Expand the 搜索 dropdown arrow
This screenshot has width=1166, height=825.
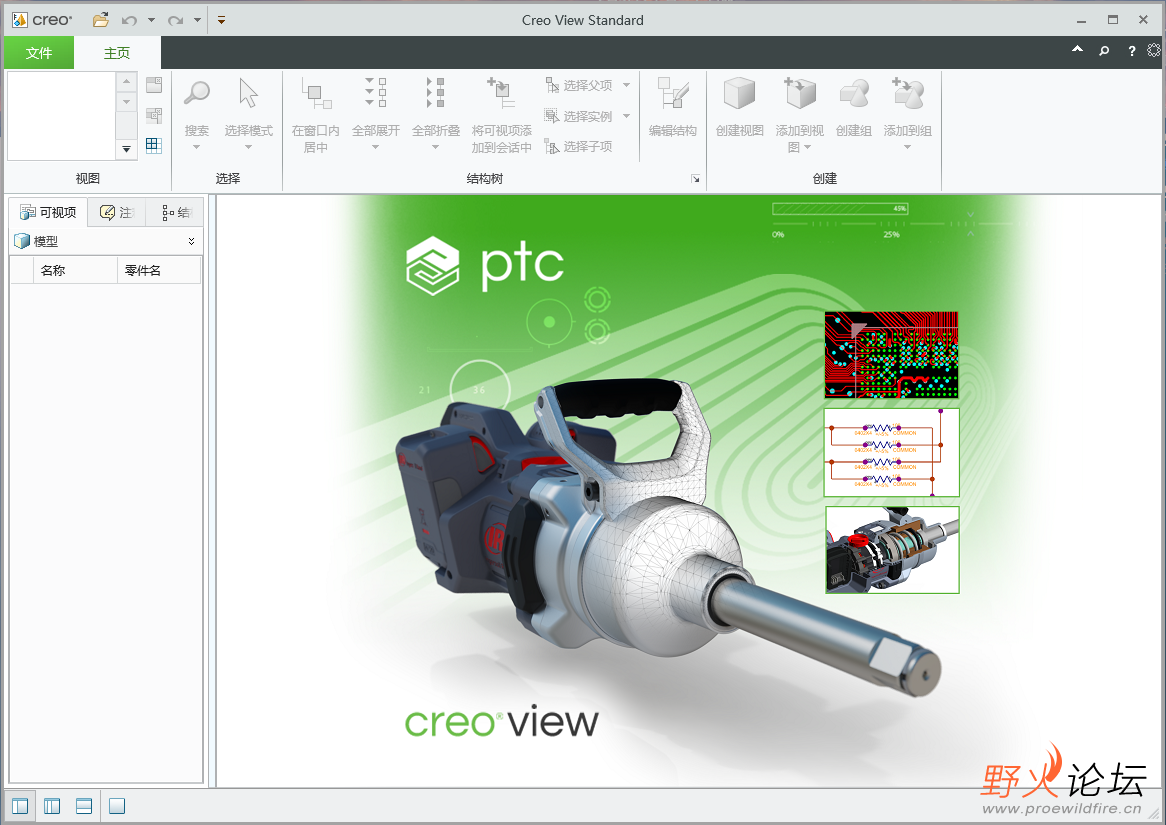click(196, 147)
